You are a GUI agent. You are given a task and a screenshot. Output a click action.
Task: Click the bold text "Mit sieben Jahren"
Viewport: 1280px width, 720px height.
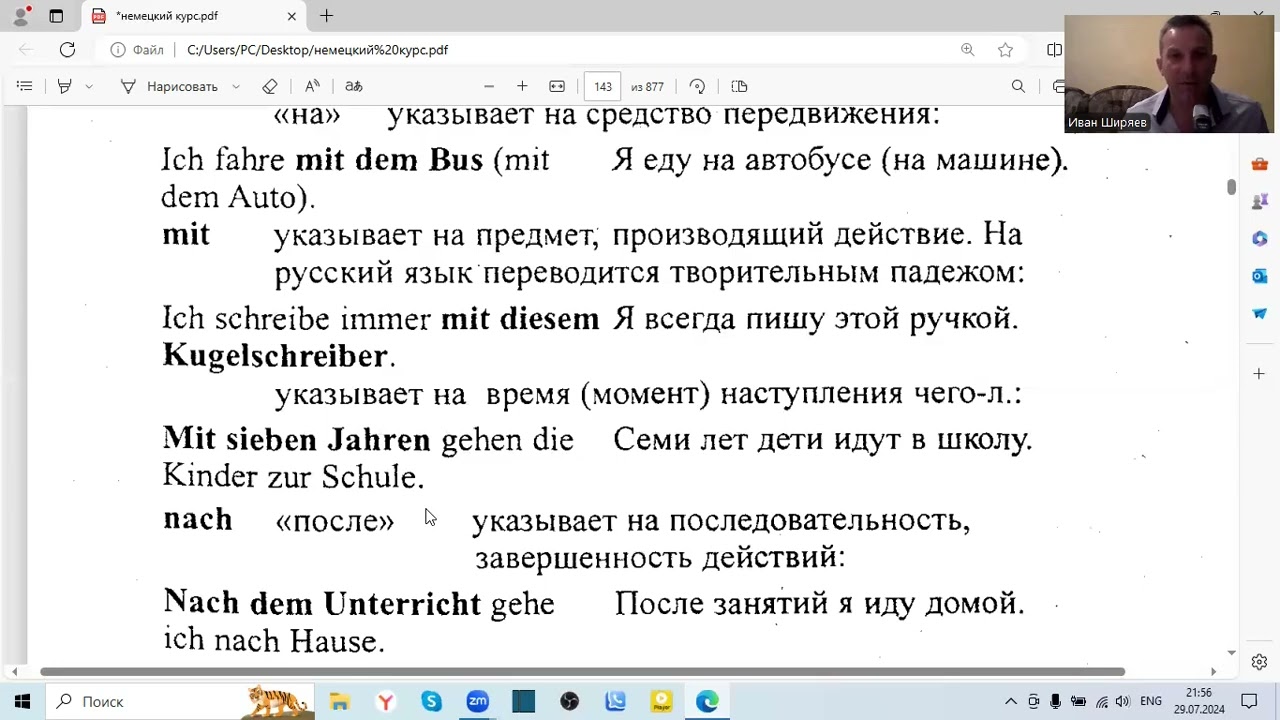click(296, 439)
